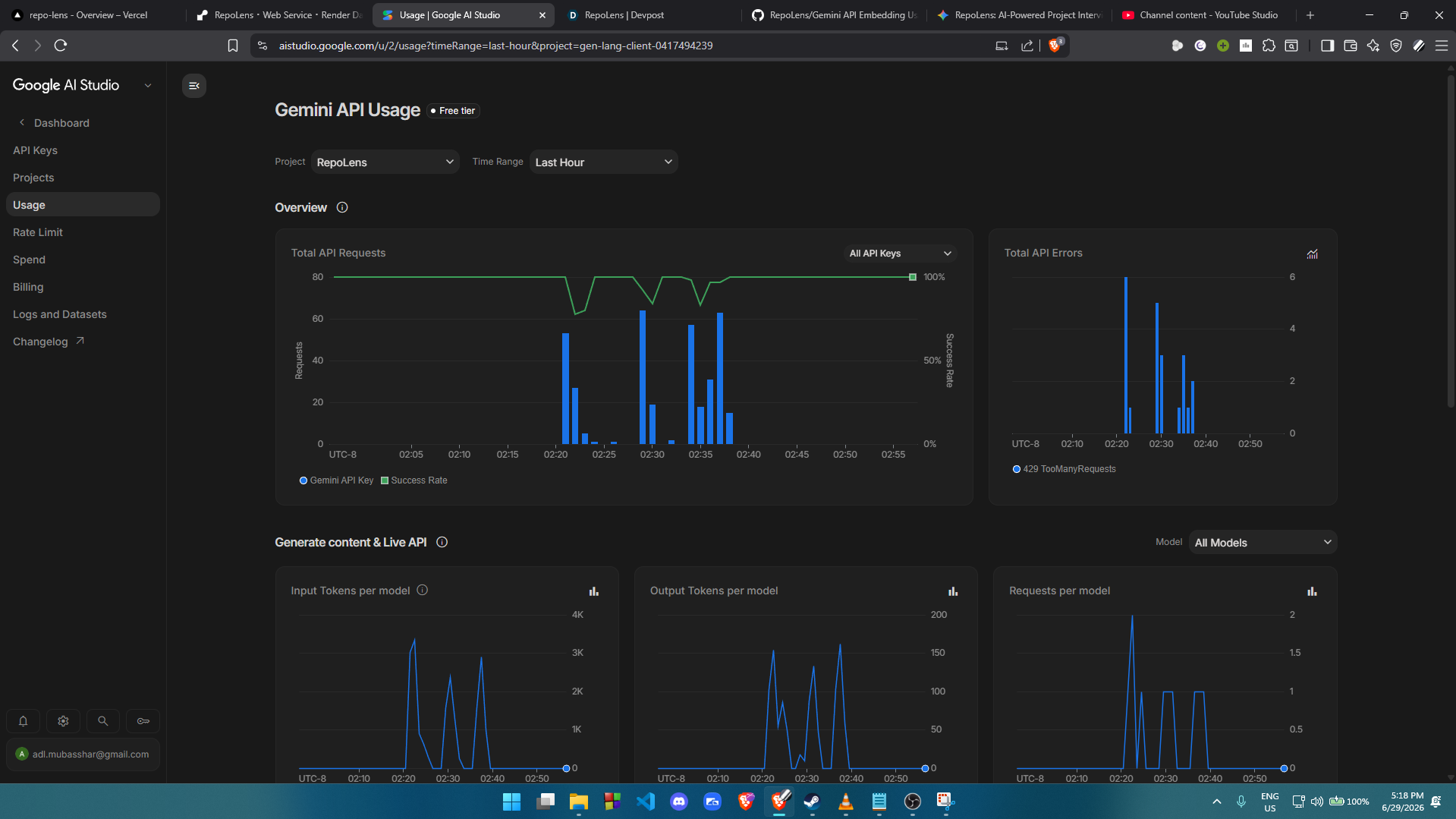The width and height of the screenshot is (1456, 819).
Task: Open Rate Limit in the sidebar
Action: pyautogui.click(x=83, y=232)
